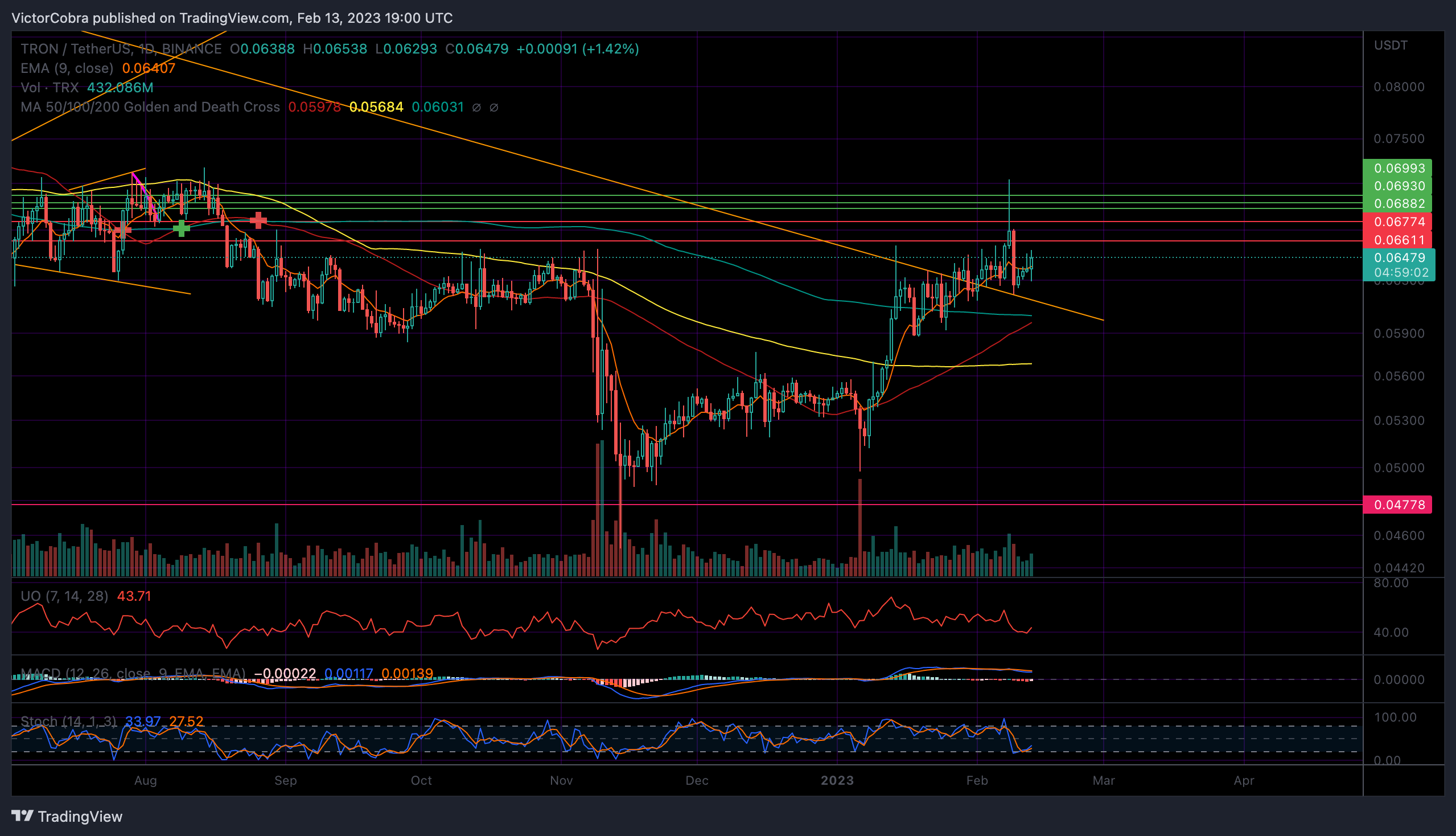
Task: Click the TradingView logo at bottom left
Action: coord(67,817)
